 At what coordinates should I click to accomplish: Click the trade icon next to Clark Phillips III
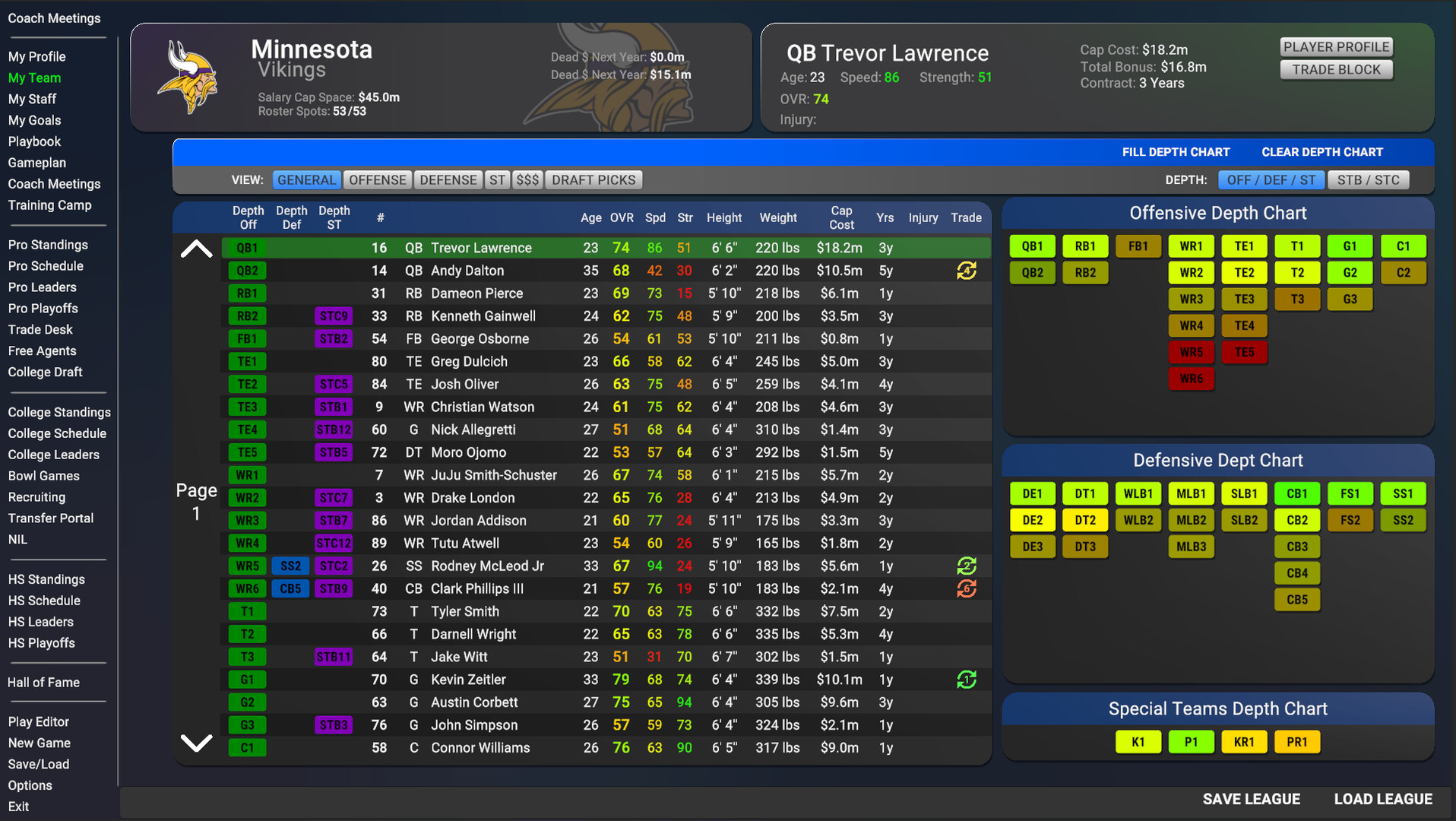point(966,588)
